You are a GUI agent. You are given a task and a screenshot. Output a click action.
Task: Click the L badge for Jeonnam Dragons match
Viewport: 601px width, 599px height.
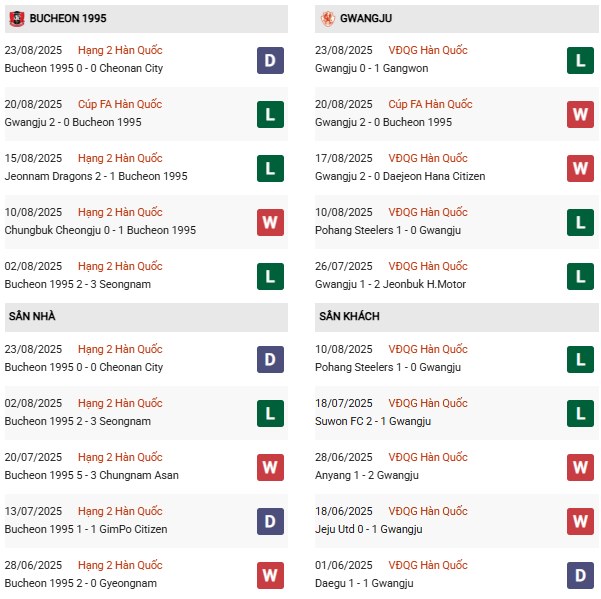pyautogui.click(x=269, y=168)
